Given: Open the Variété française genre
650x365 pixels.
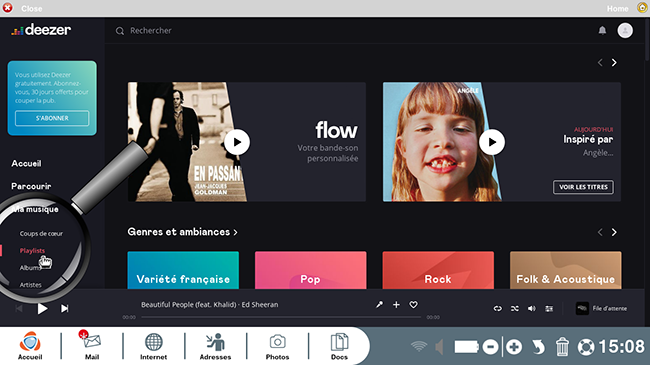Looking at the screenshot, I should (183, 270).
